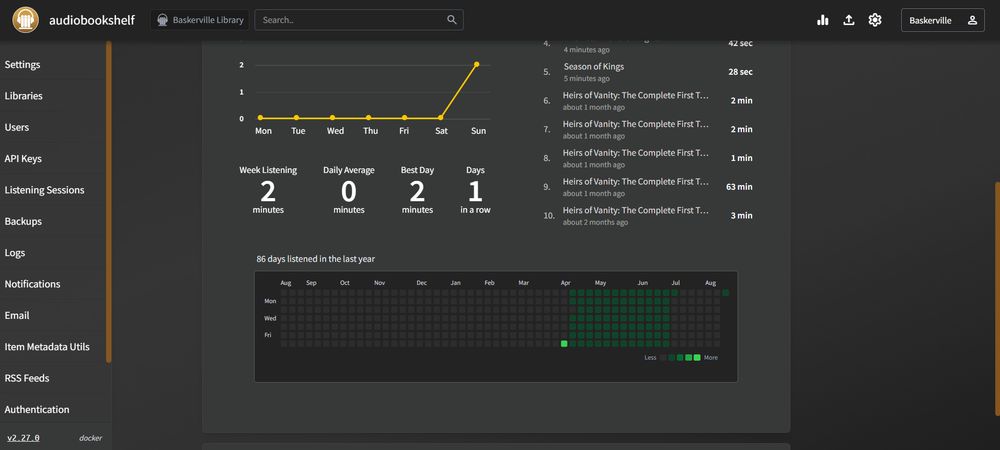The height and width of the screenshot is (450, 1000).
Task: Click the sidebar orange scrollbar
Action: coord(108,201)
